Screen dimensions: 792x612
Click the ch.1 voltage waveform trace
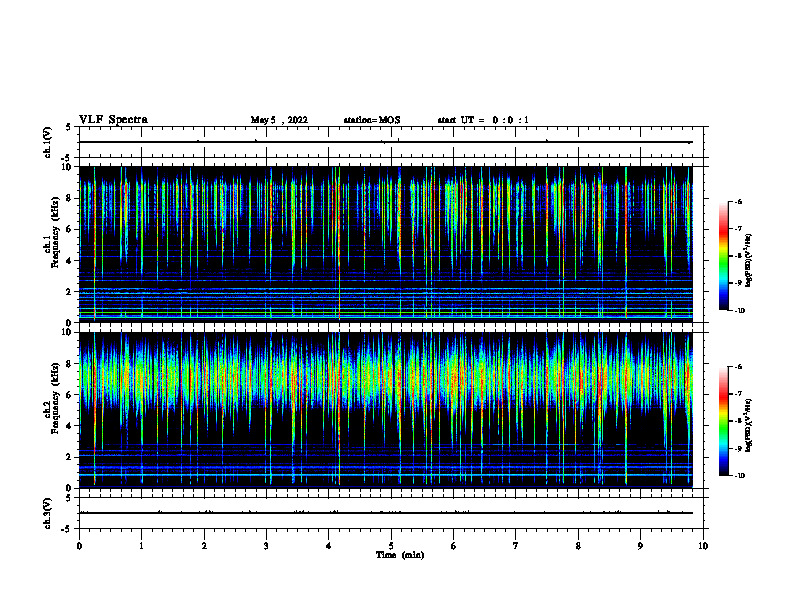click(385, 142)
